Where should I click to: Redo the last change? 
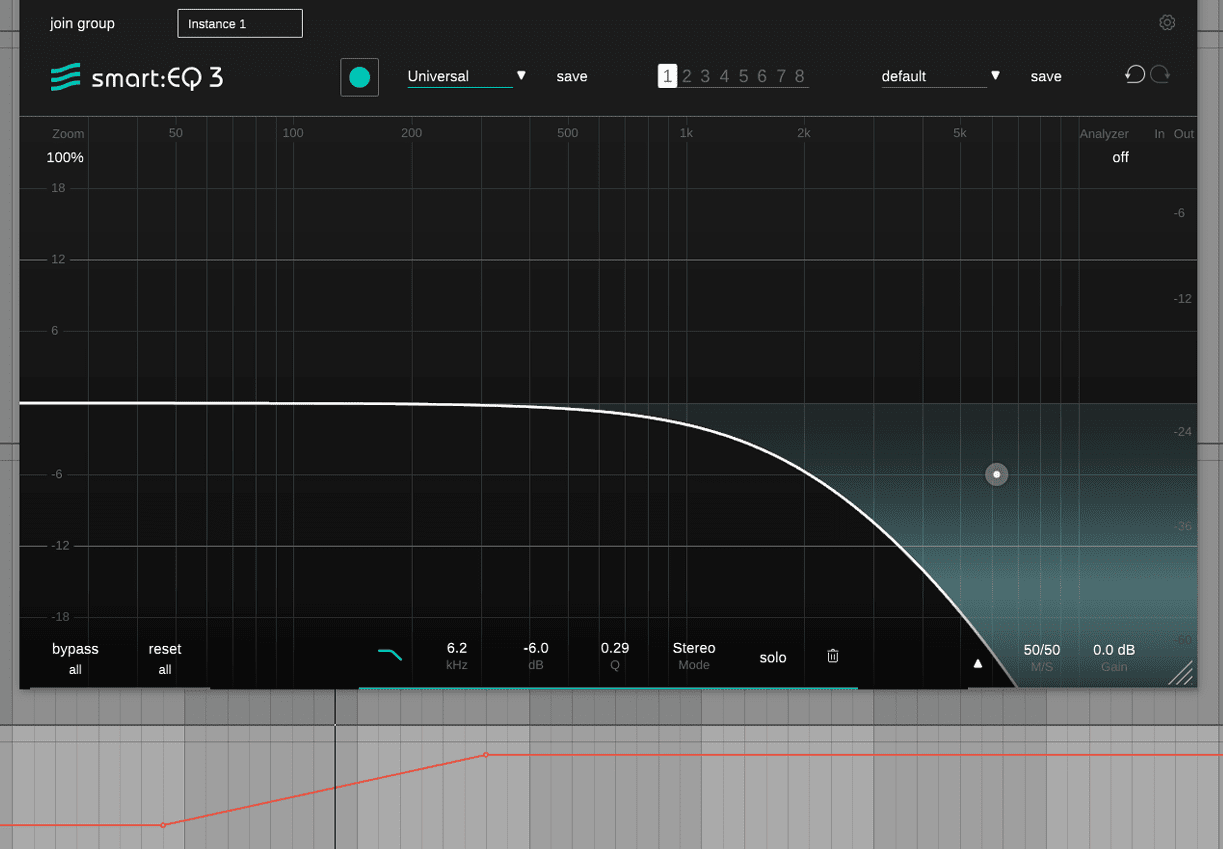[1160, 74]
